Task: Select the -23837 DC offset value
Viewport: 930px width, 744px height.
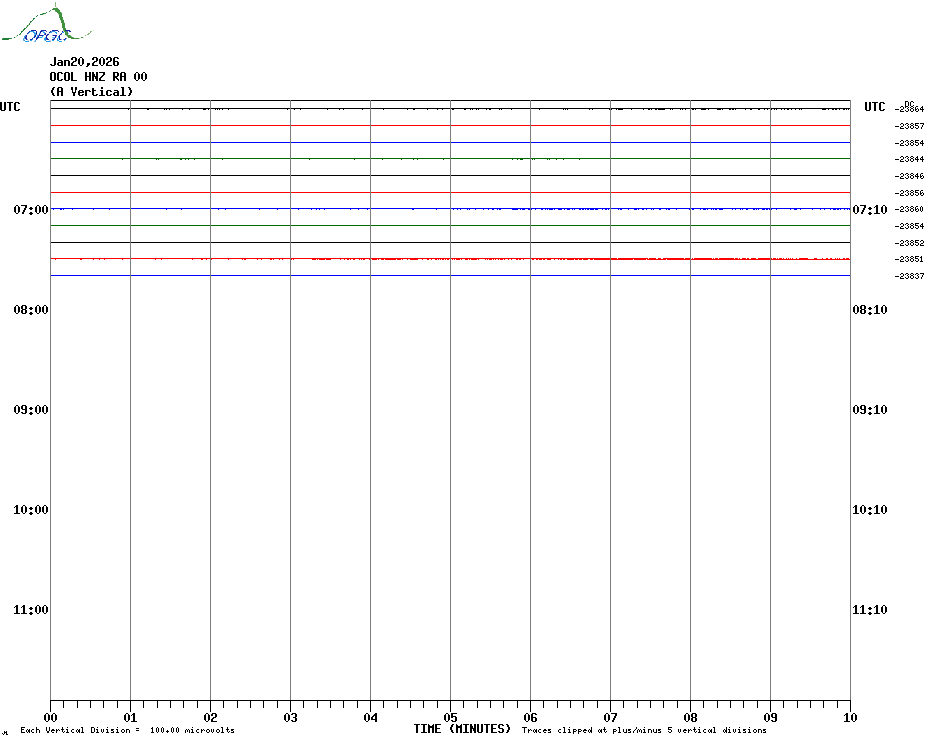Action: pos(910,276)
